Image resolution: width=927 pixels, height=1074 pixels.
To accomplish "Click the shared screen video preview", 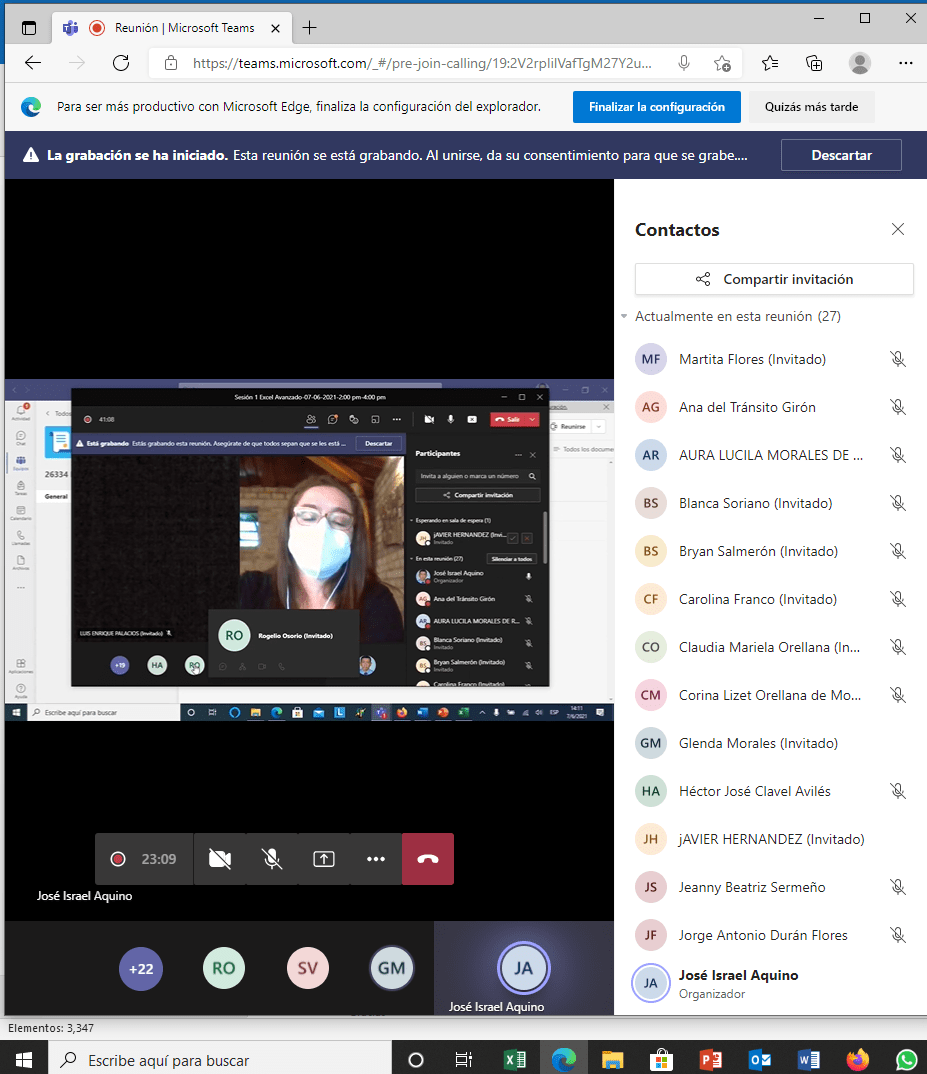I will 309,550.
